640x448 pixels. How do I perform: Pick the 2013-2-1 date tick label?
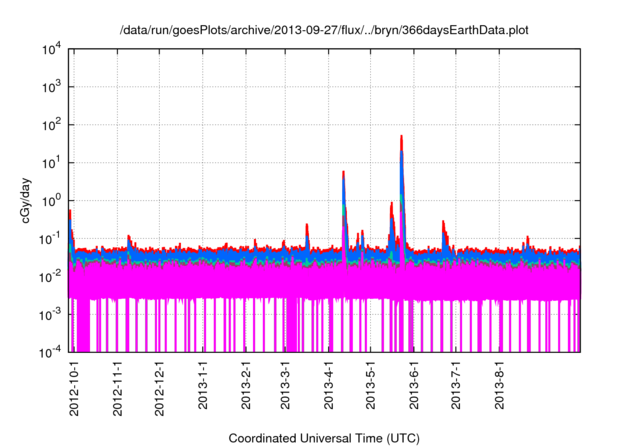(245, 383)
